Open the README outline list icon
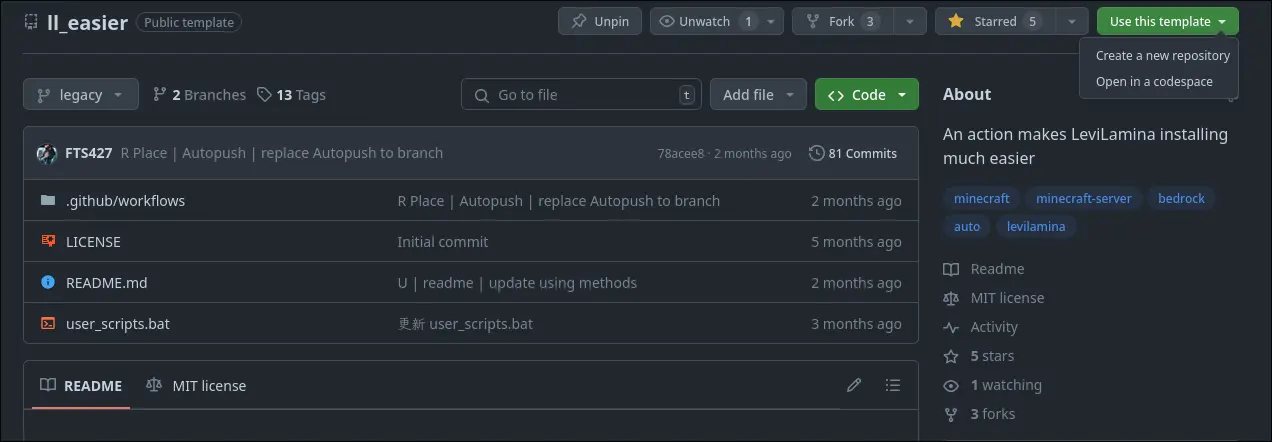Screen dimensions: 1272x442 click(893, 385)
